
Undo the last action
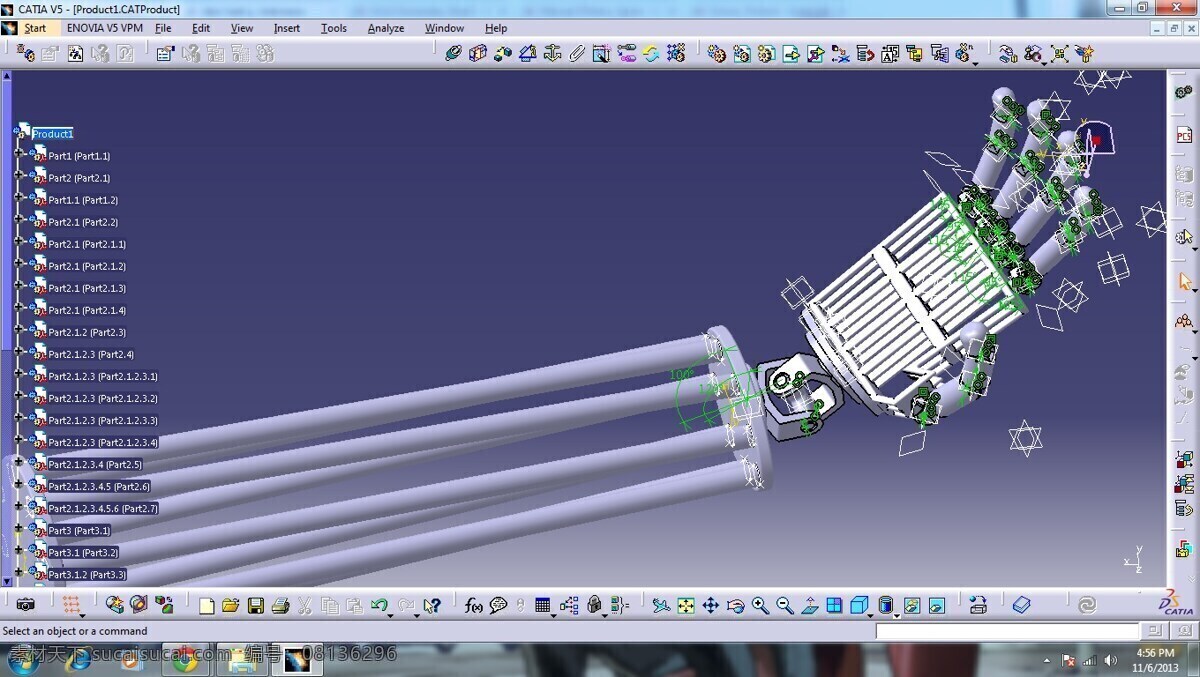[x=378, y=605]
